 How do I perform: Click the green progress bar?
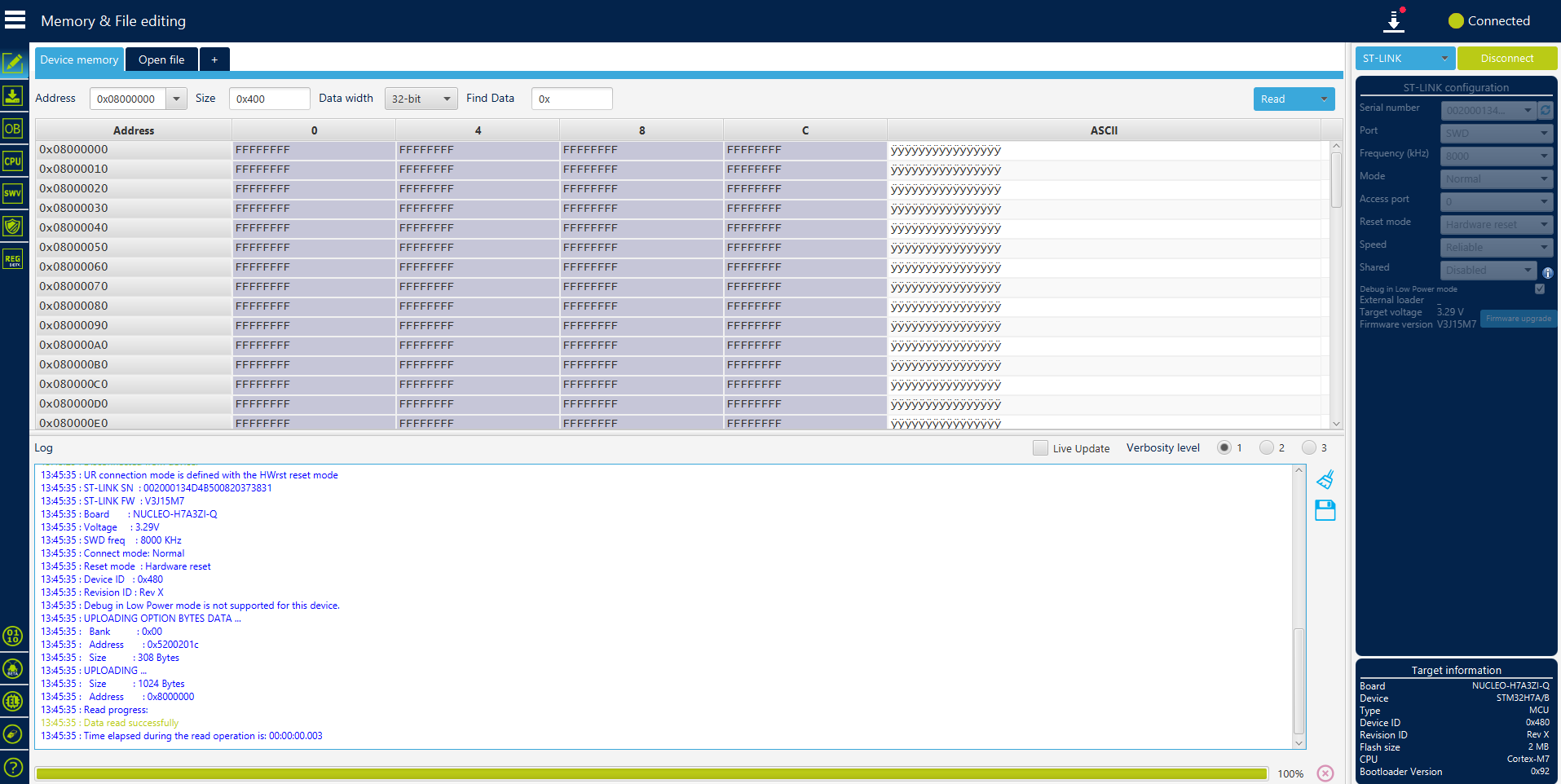[652, 773]
